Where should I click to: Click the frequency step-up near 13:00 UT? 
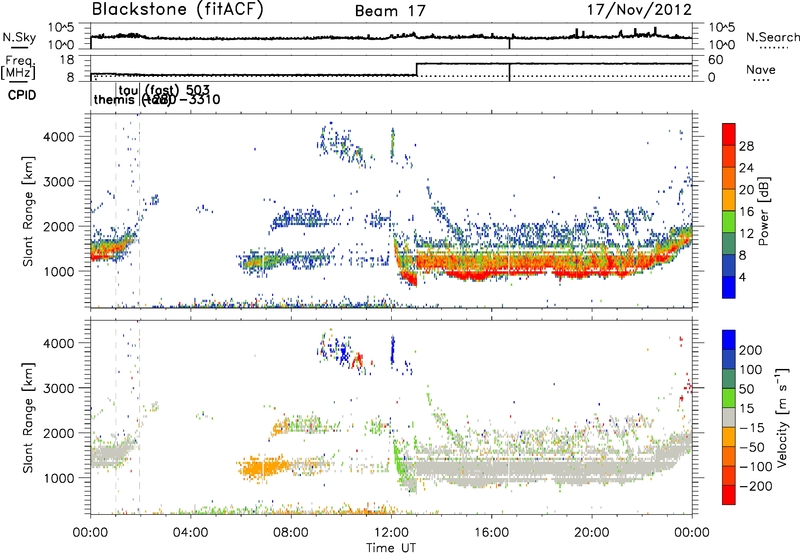click(x=417, y=69)
